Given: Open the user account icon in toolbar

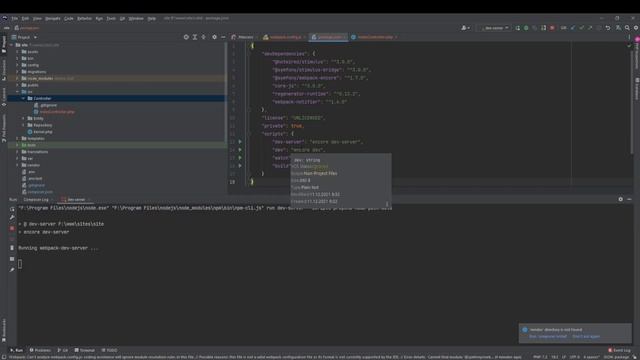Looking at the screenshot, I should pos(465,28).
